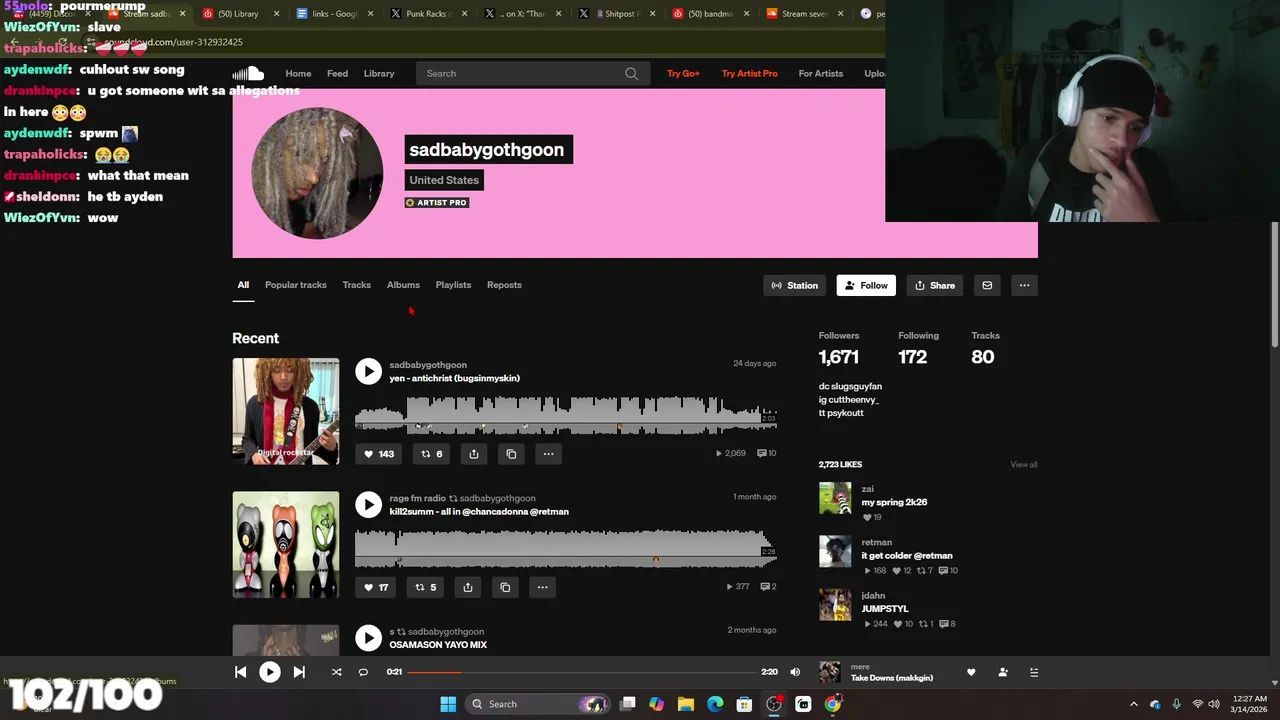This screenshot has width=1280, height=720.
Task: Switch to the Albums tab
Action: [x=403, y=285]
